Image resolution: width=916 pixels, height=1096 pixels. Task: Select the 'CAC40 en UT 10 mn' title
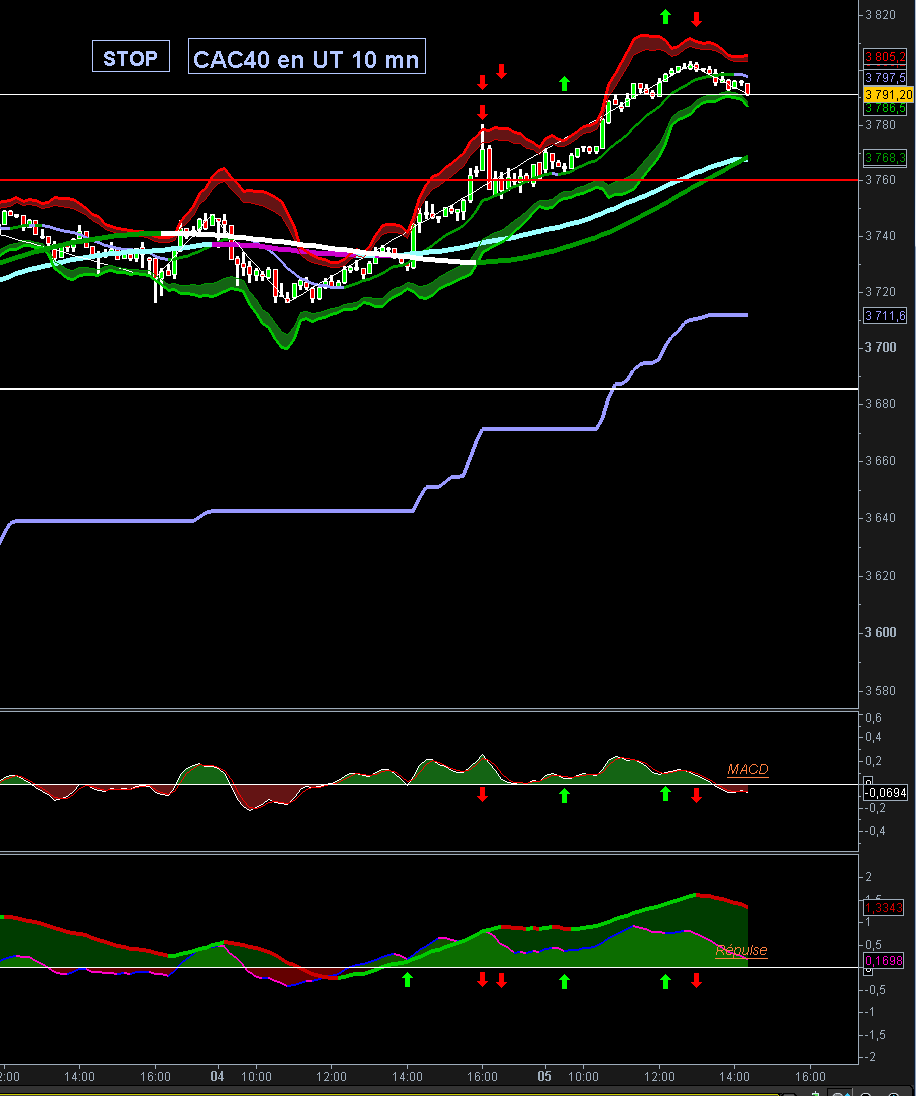coord(306,57)
